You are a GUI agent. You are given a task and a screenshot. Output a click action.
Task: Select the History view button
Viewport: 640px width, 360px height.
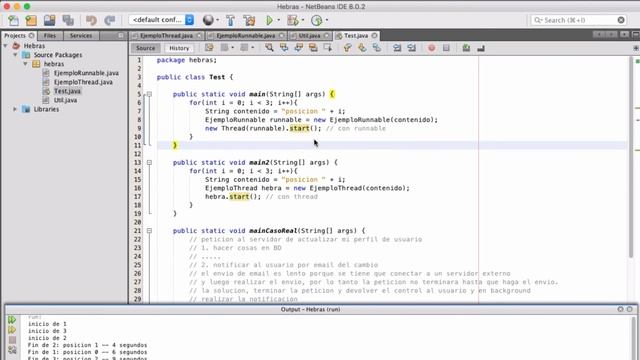[x=179, y=48]
